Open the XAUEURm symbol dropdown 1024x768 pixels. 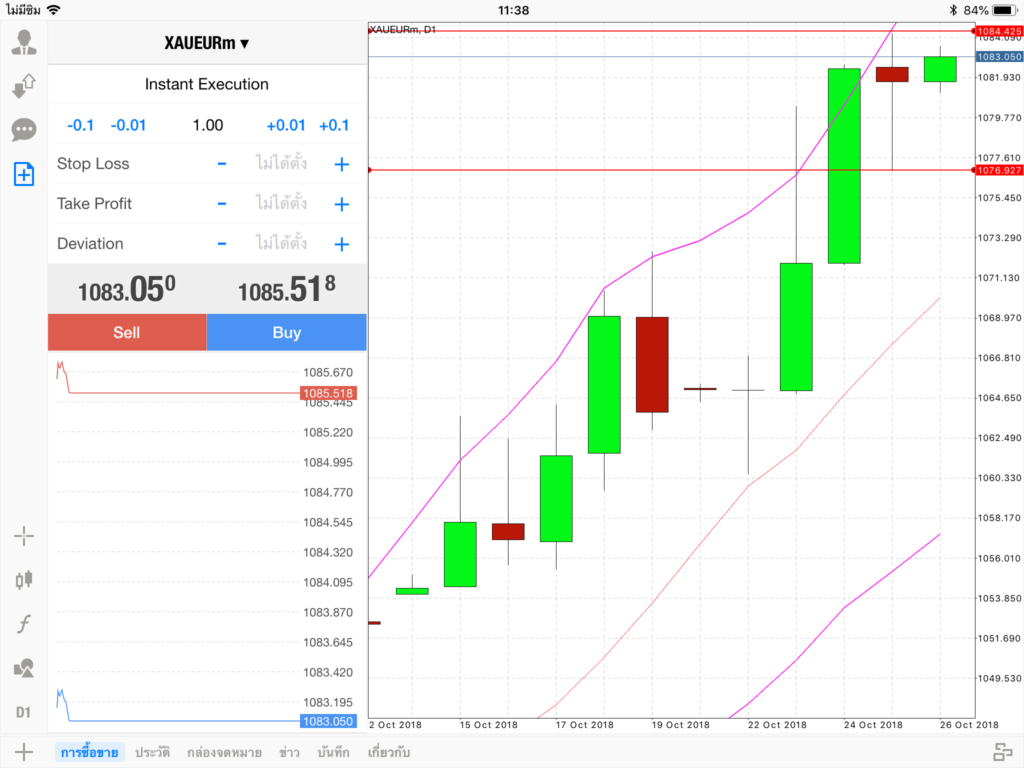point(207,43)
